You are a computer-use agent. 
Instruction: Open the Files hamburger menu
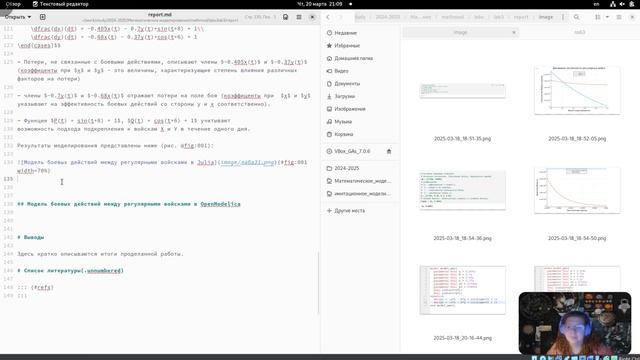pos(619,17)
